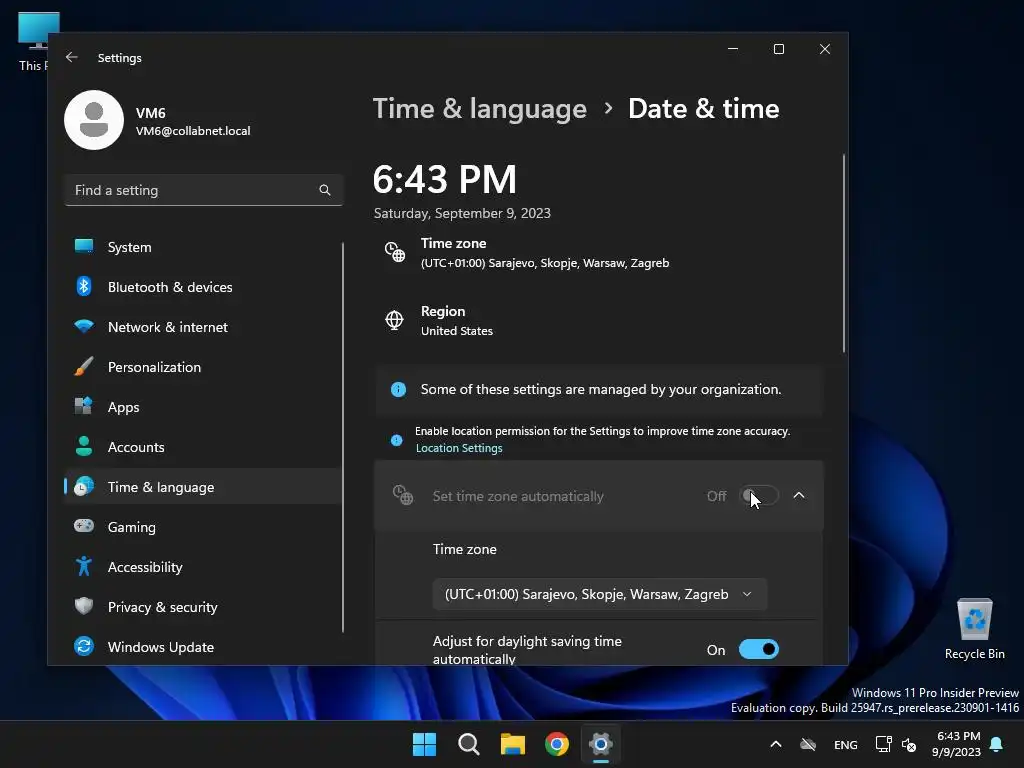Click Time & language breadcrumb
The height and width of the screenshot is (768, 1024).
[x=479, y=108]
